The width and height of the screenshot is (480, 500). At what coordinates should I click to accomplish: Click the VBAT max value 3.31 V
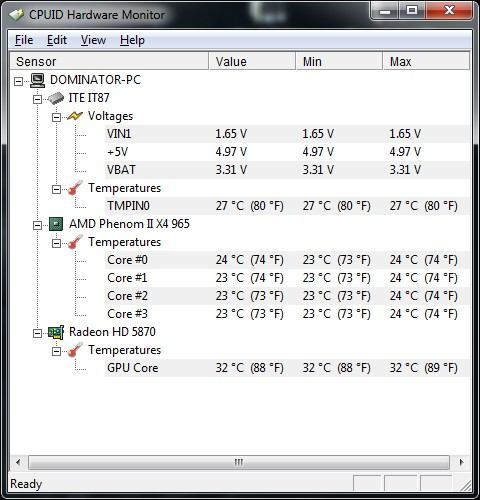[x=405, y=170]
